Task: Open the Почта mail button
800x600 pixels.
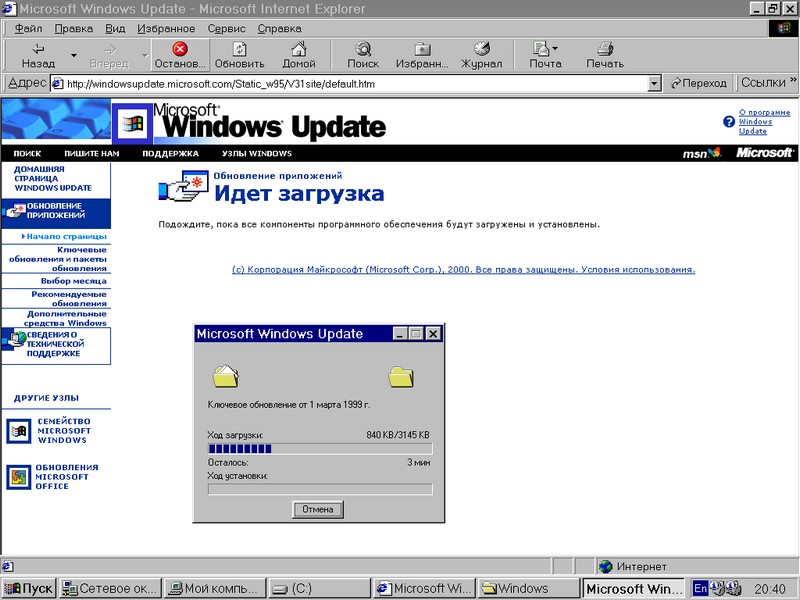Action: point(545,56)
